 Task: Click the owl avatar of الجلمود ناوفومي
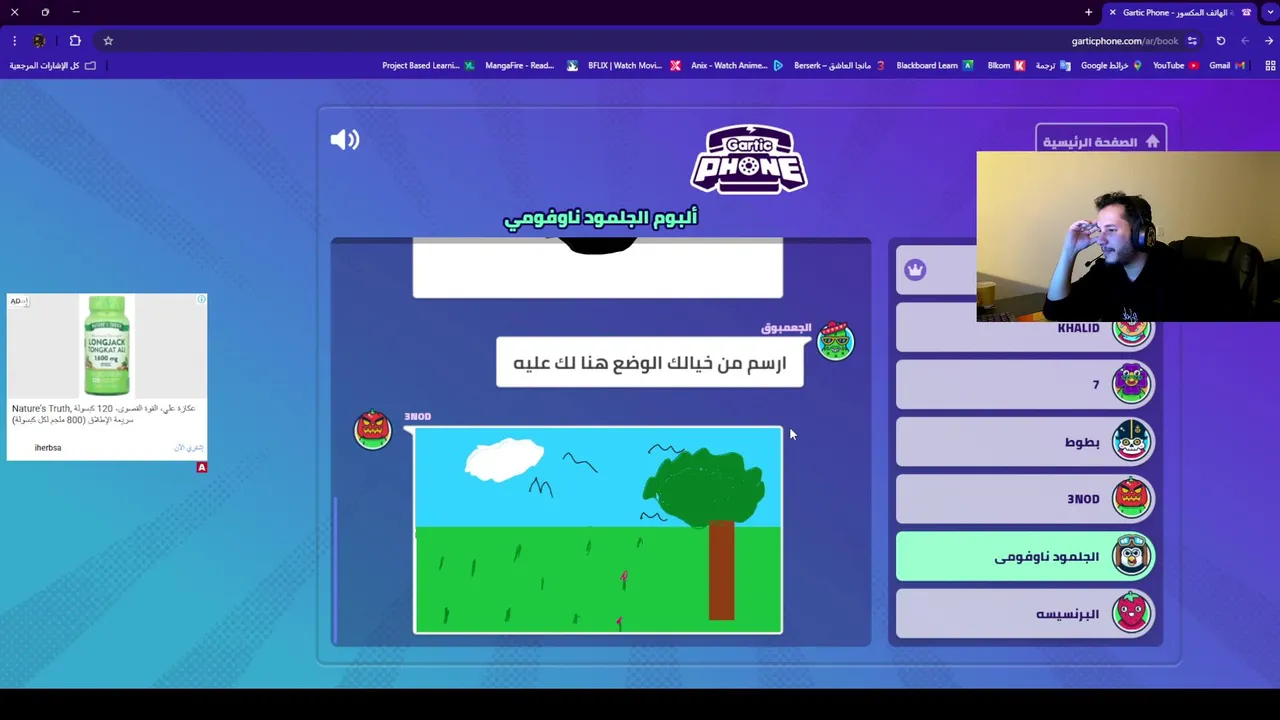[1131, 556]
